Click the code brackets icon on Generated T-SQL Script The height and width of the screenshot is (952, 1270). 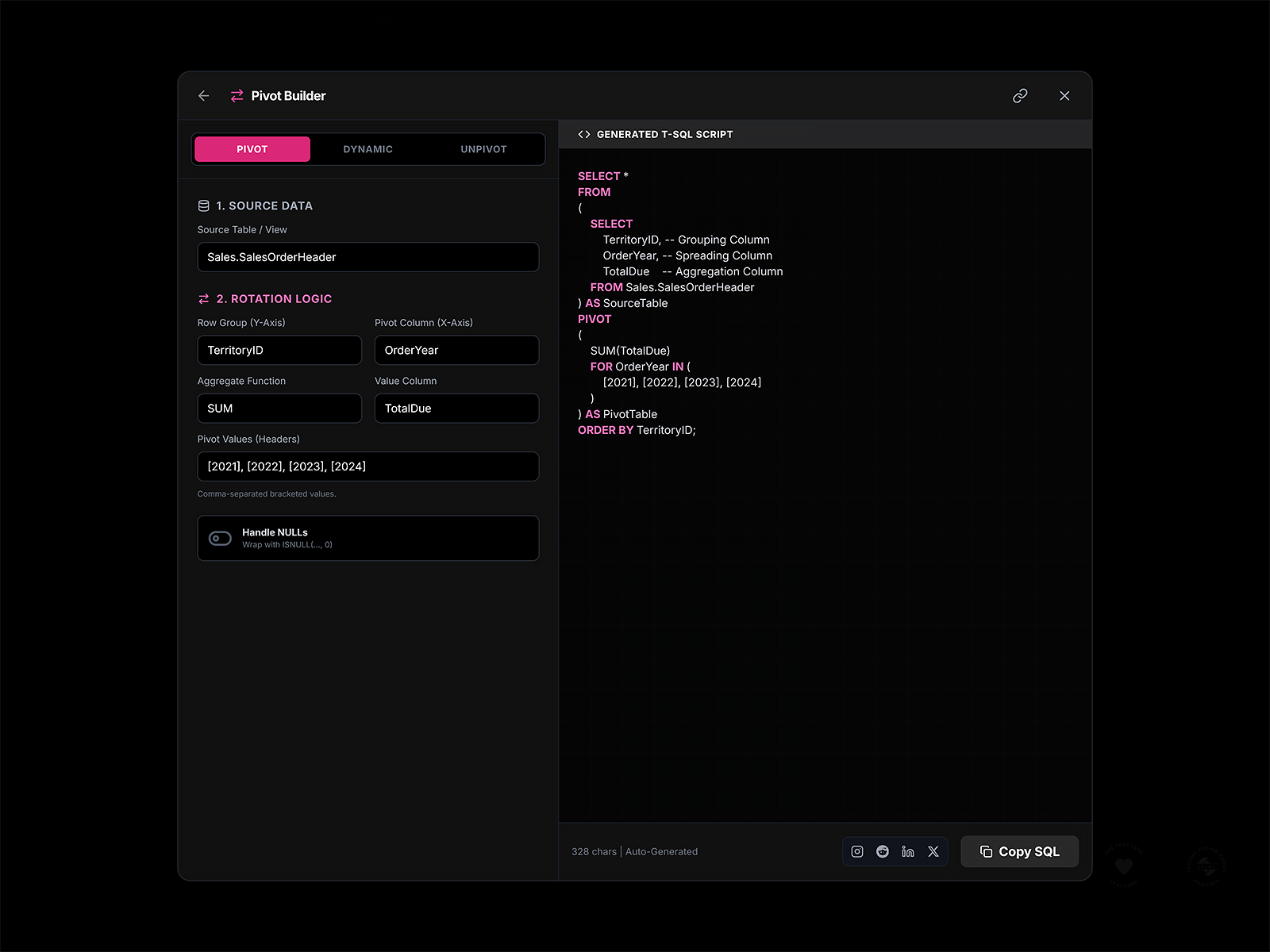584,133
